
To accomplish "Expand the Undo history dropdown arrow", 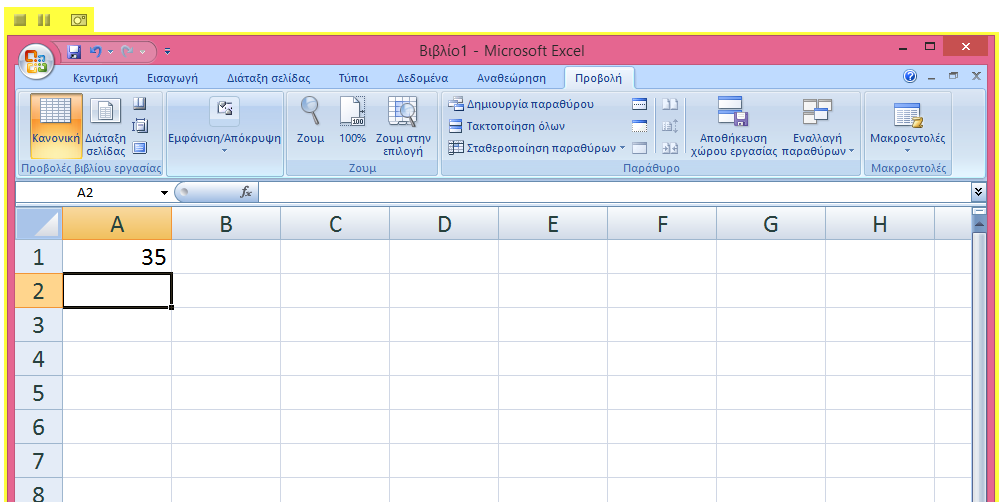I will tap(110, 51).
